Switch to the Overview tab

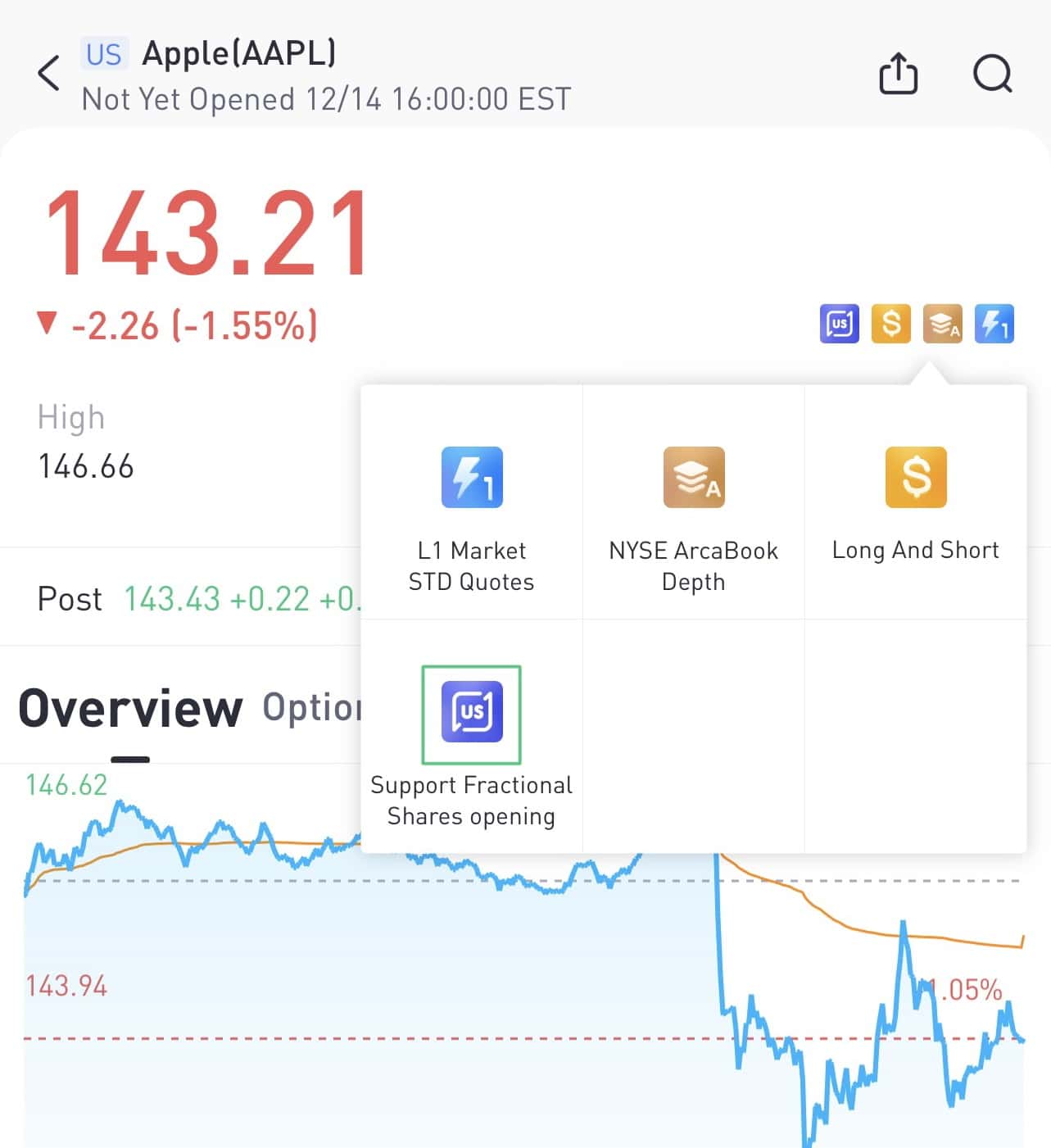pyautogui.click(x=130, y=708)
